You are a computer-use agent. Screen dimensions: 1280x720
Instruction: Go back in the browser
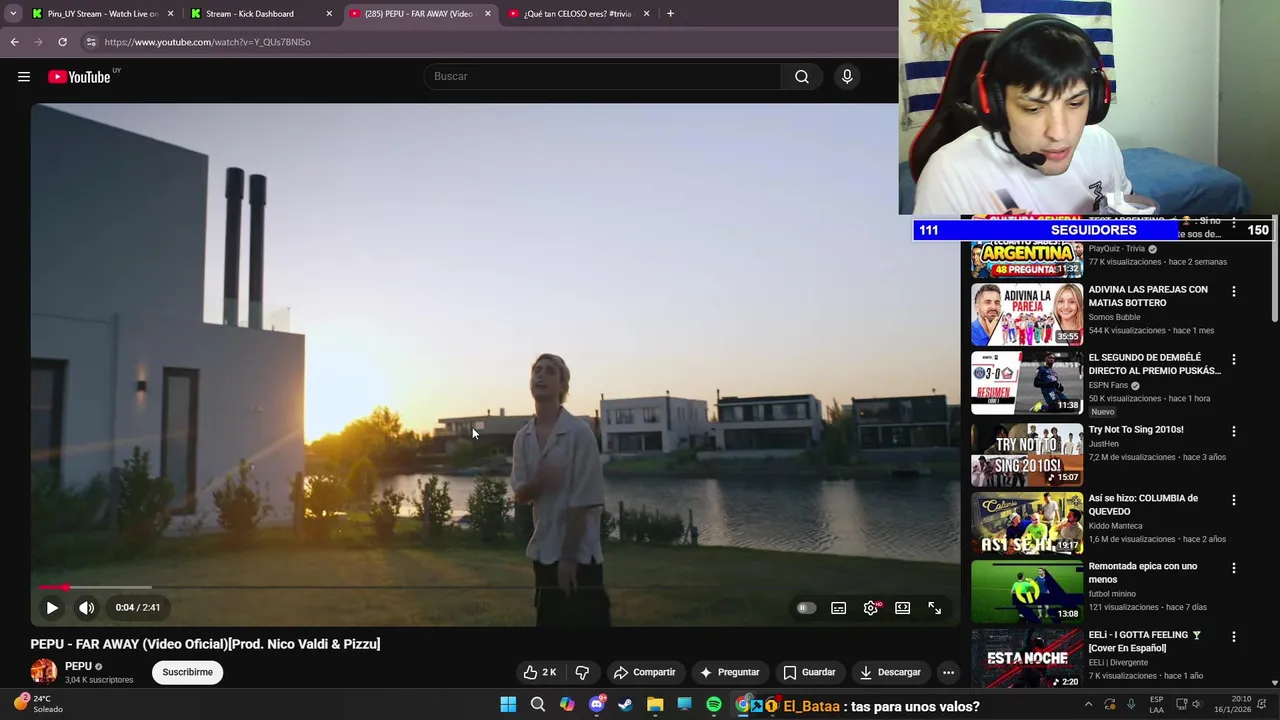click(x=14, y=42)
